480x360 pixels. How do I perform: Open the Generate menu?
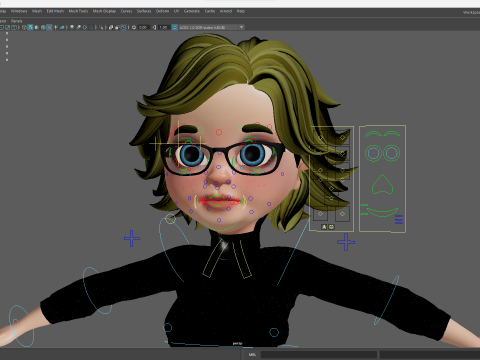tap(192, 11)
